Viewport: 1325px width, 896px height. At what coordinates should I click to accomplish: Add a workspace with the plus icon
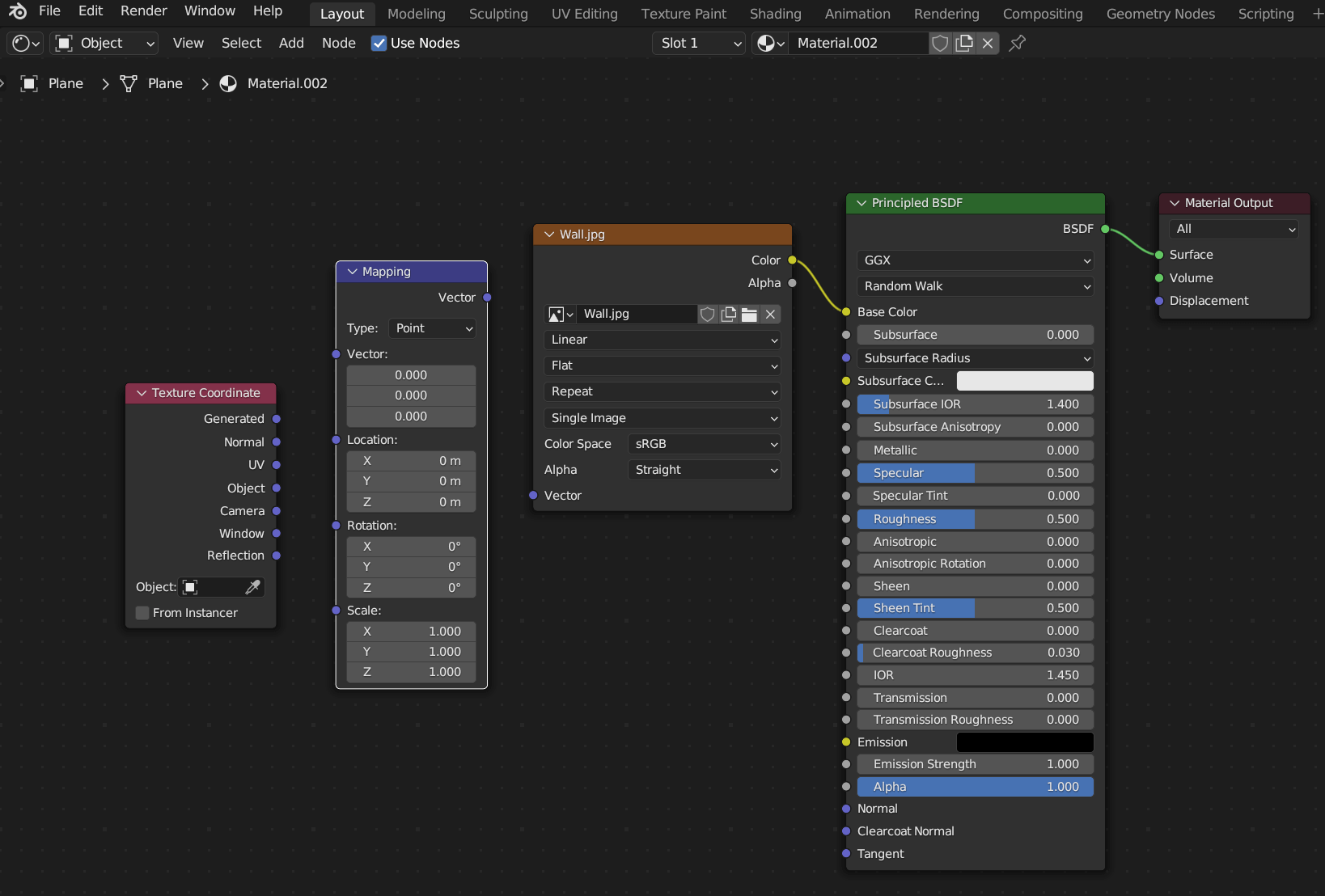[x=1317, y=14]
